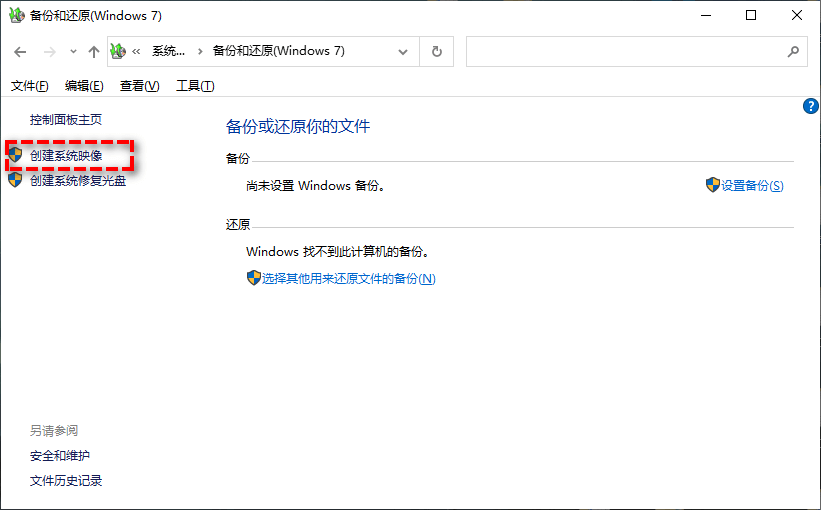This screenshot has height=510, width=821.
Task: Open the 文件(F) menu
Action: (29, 86)
